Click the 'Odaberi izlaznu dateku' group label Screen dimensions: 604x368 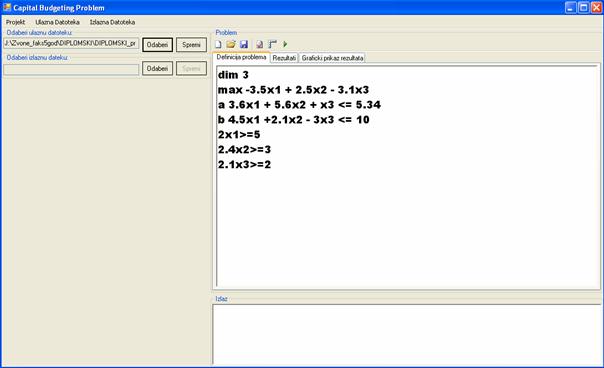(x=37, y=57)
